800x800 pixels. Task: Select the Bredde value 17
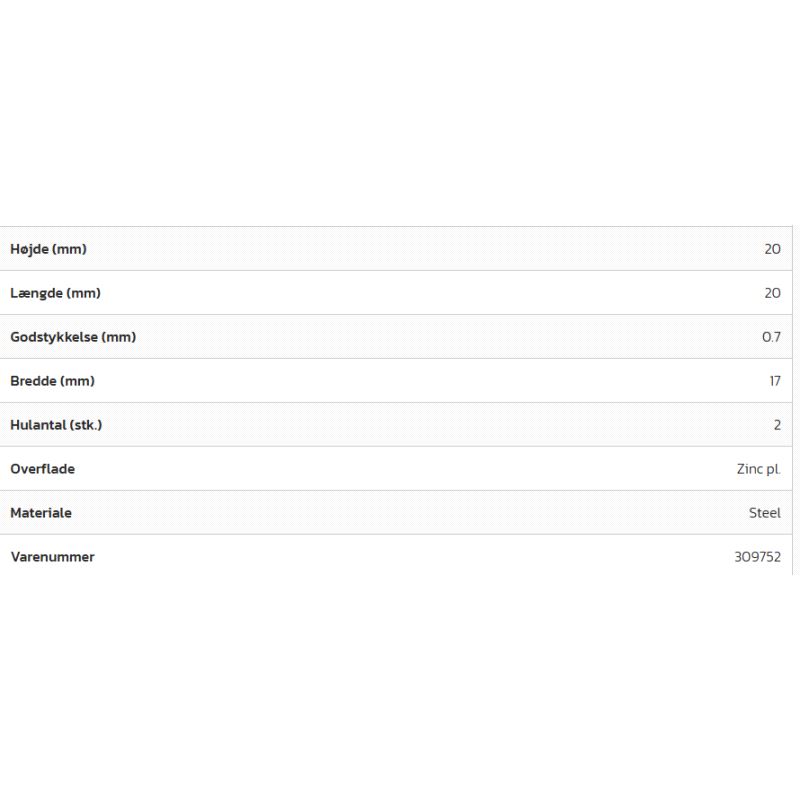tap(774, 381)
